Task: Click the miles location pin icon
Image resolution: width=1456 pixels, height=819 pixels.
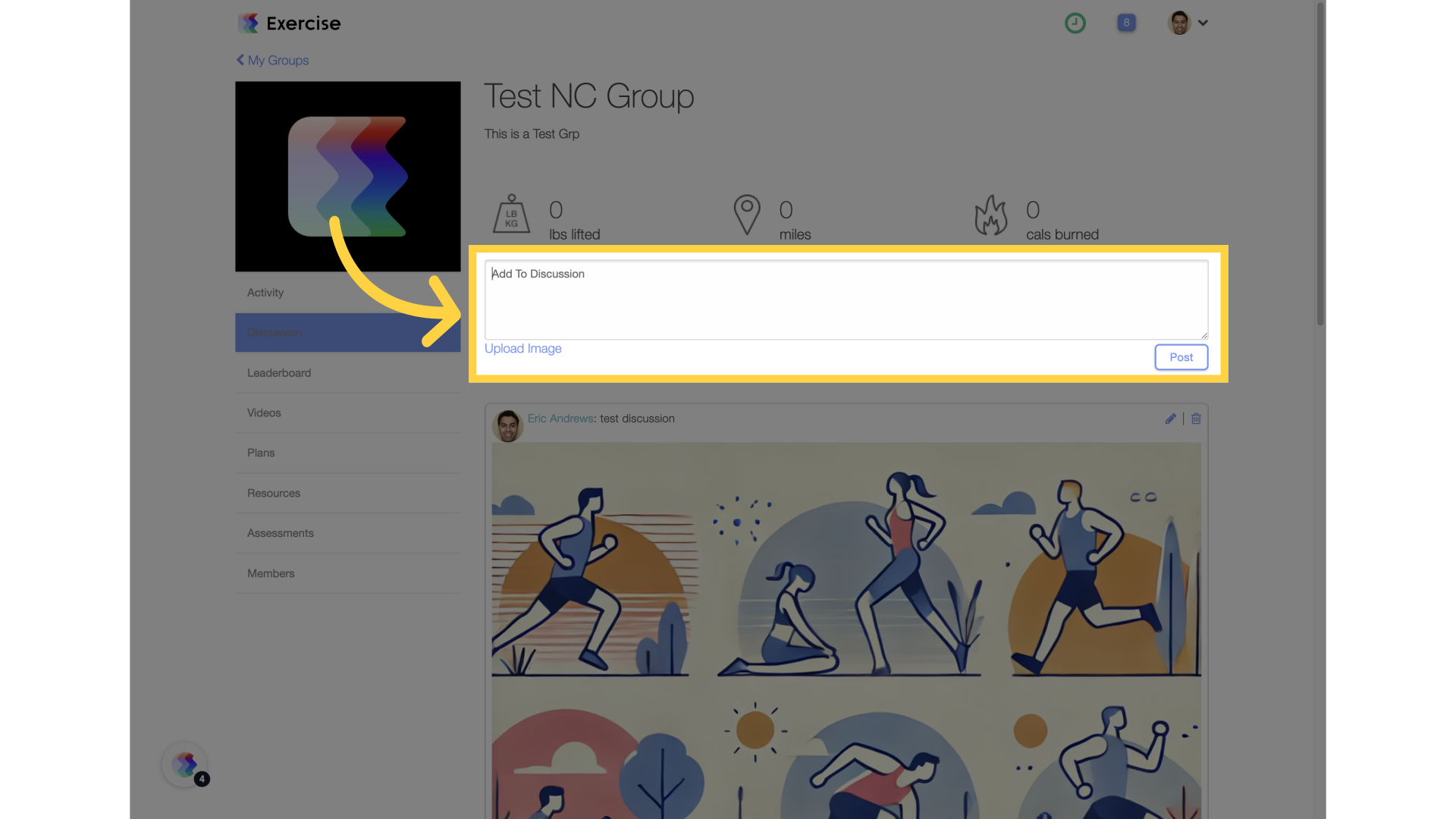Action: pos(747,215)
